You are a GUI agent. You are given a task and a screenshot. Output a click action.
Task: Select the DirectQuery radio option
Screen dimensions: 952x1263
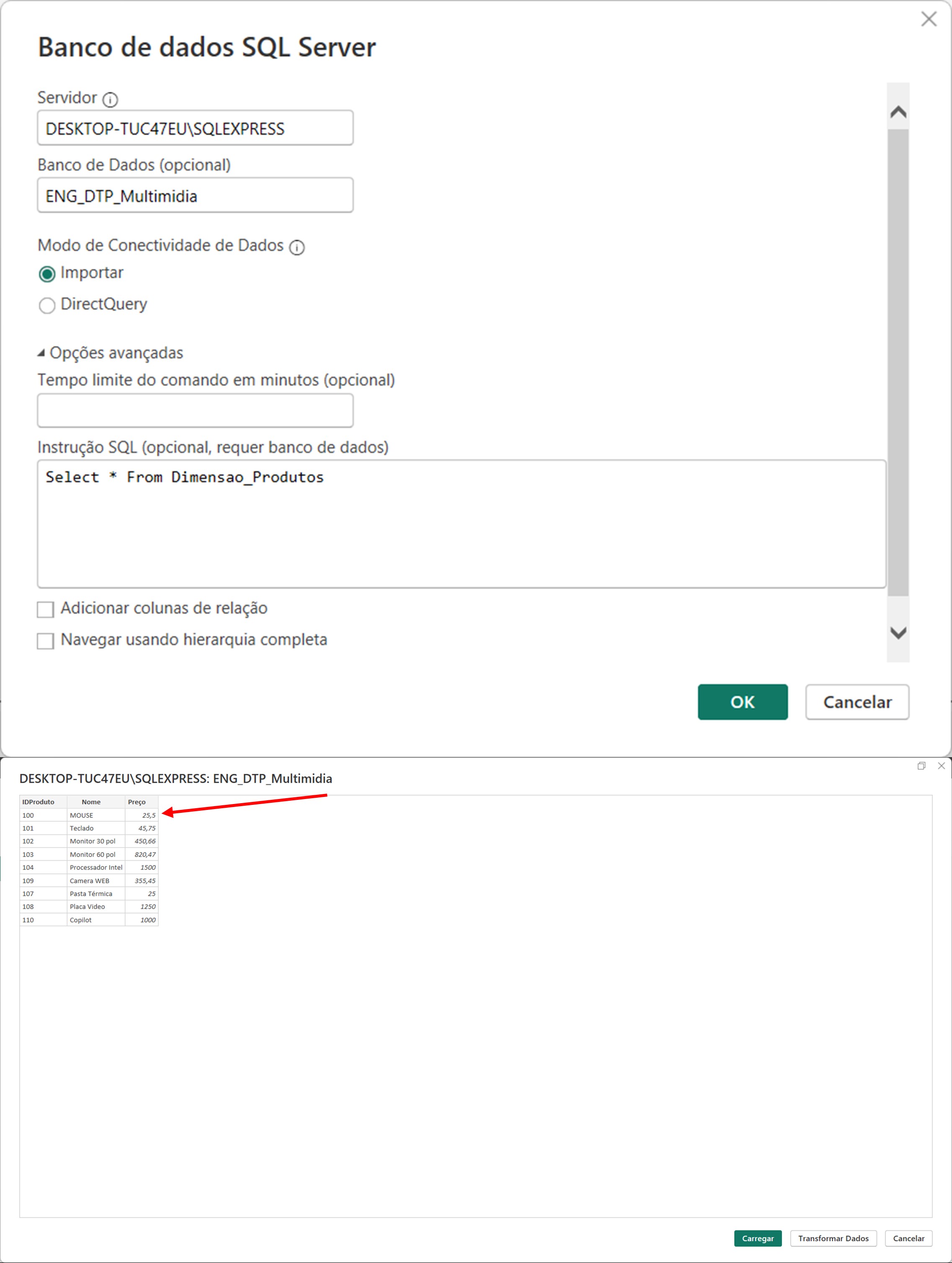pyautogui.click(x=47, y=305)
